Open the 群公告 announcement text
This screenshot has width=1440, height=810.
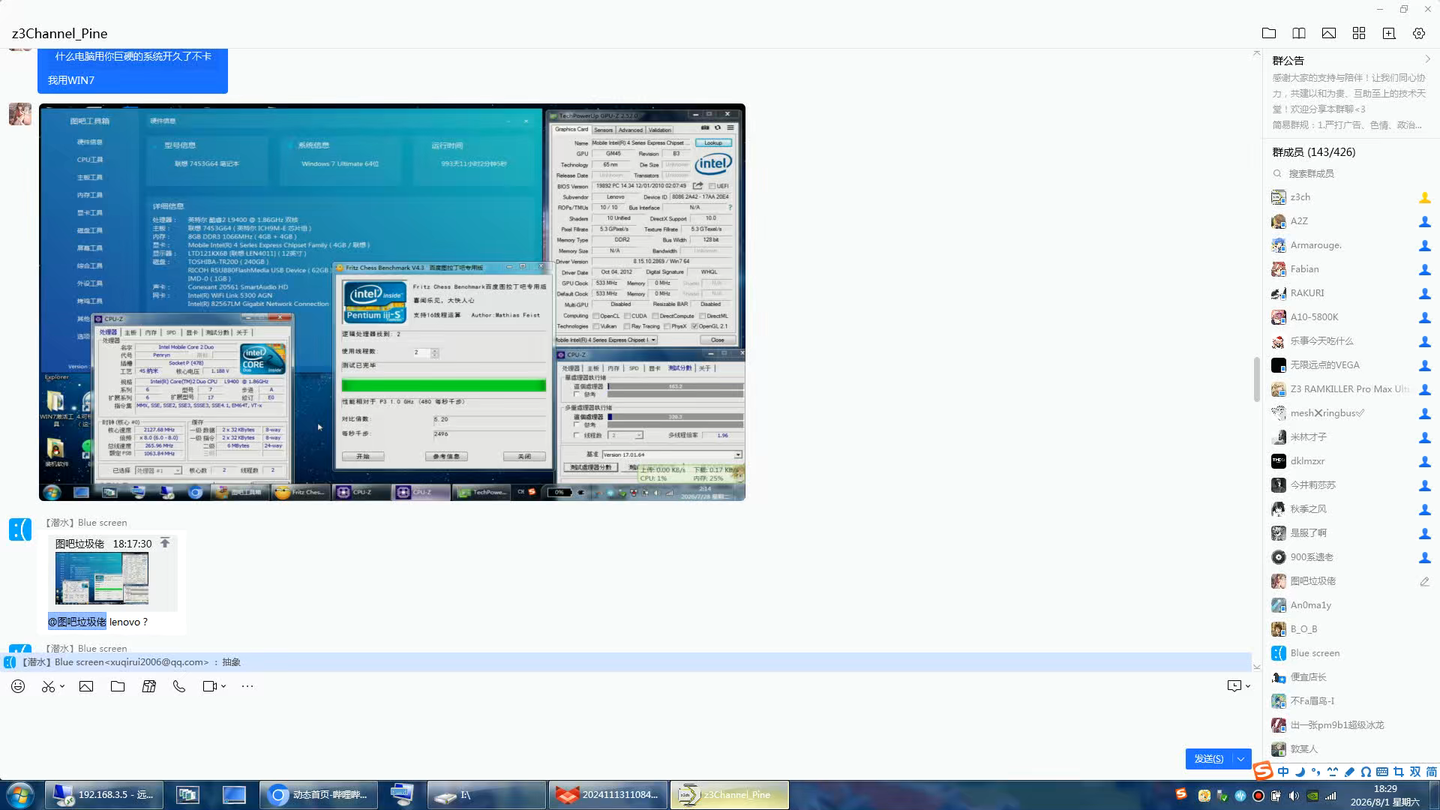(1347, 101)
